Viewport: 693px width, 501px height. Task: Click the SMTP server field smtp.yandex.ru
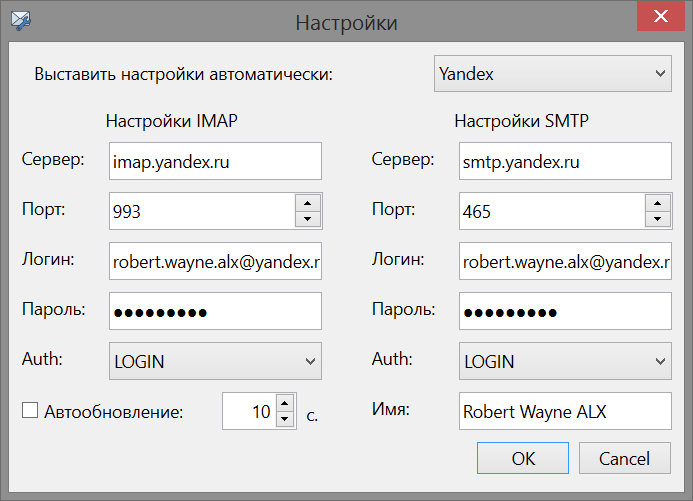(565, 161)
